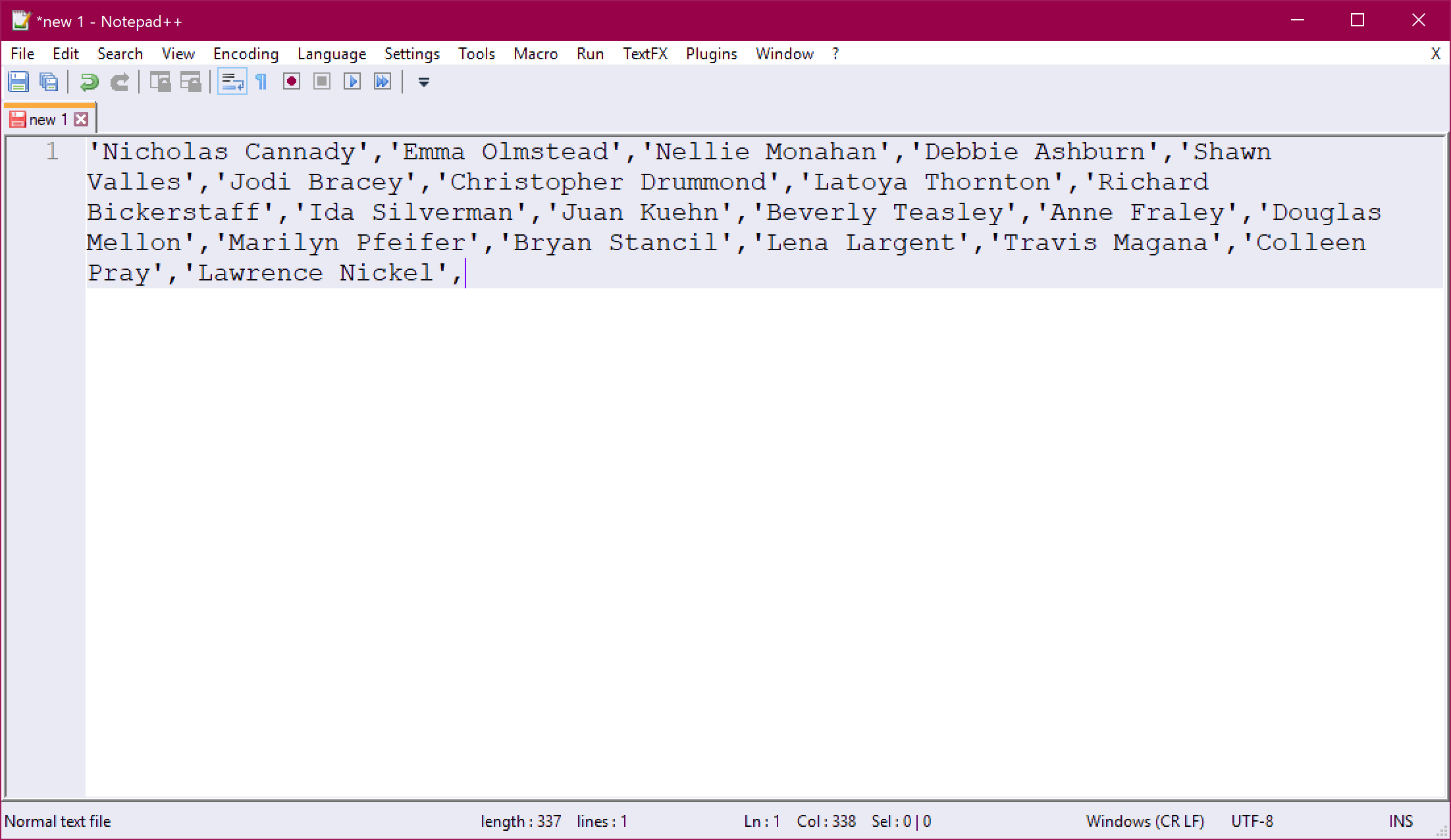This screenshot has height=840, width=1451.
Task: Play back the recorded macro
Action: coord(352,82)
